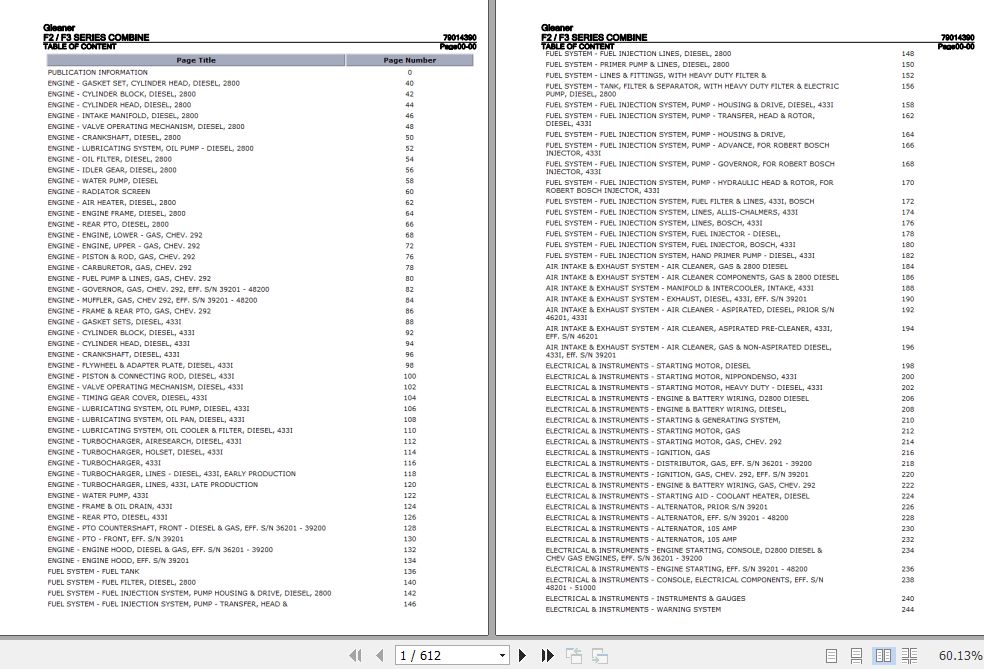Screen dimensions: 984x669
Task: Select ENGINE - FLYWHEEL & ADAPTER PLATE row
Action: tap(141, 365)
